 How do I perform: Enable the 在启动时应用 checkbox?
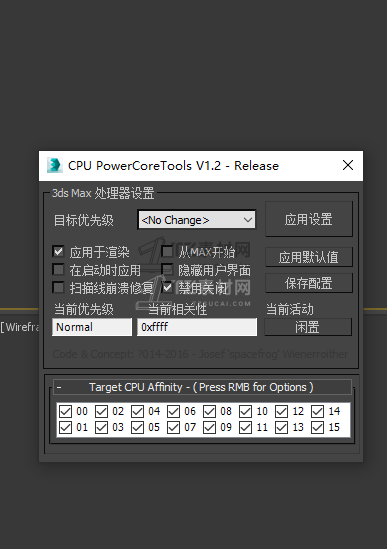coord(58,270)
